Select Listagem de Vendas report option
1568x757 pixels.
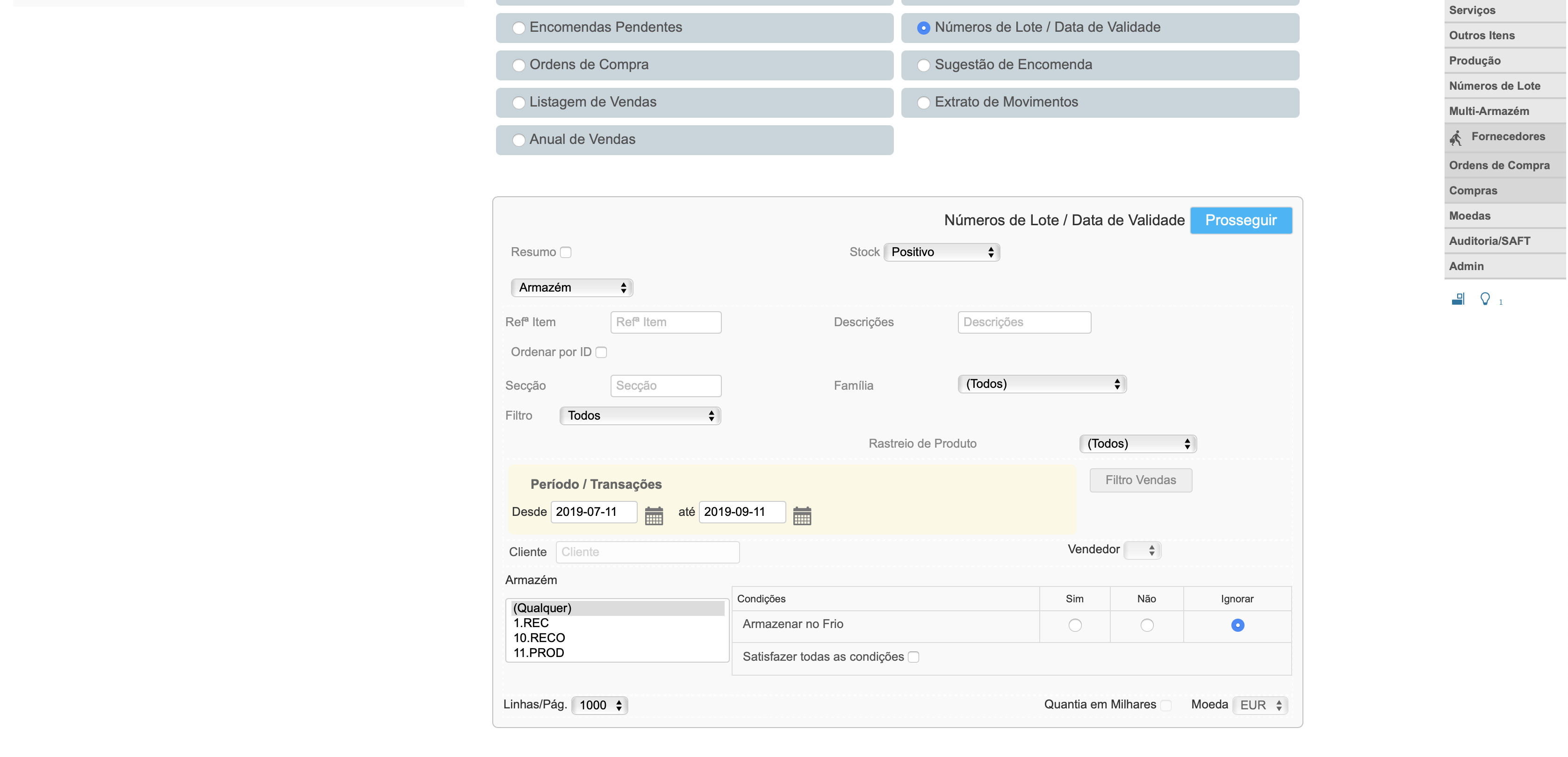coord(518,103)
